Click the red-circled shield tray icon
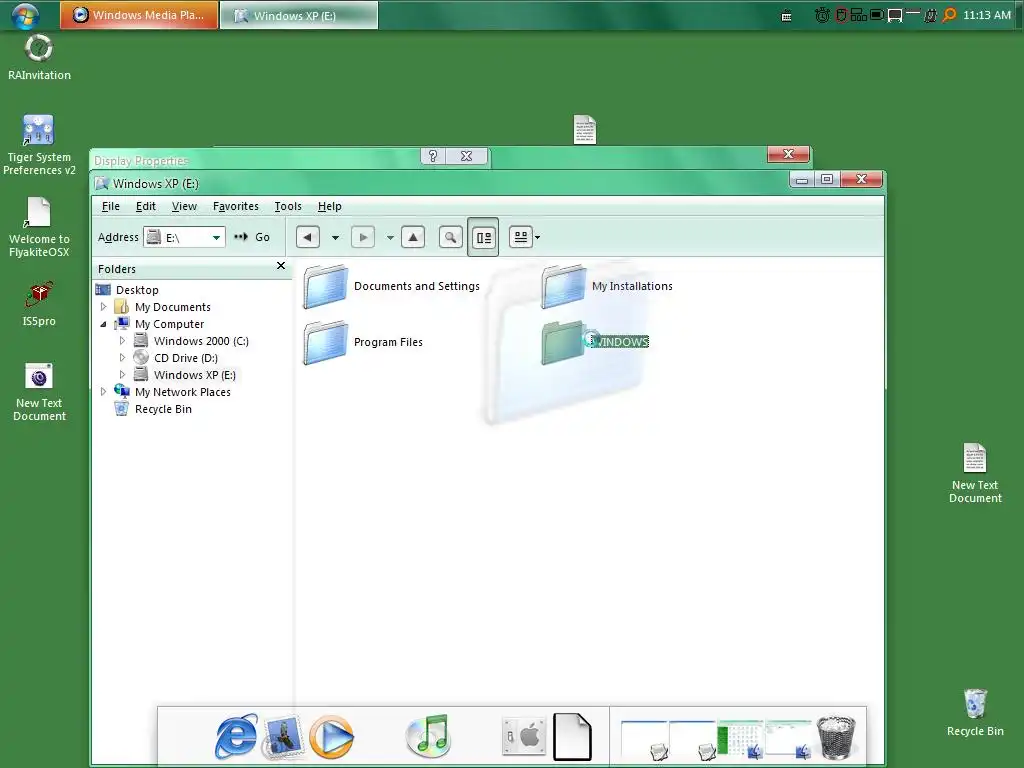This screenshot has width=1024, height=768. (x=841, y=15)
